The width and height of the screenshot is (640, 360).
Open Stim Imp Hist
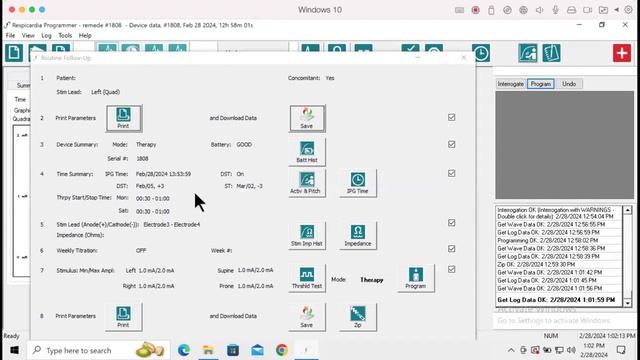click(307, 236)
